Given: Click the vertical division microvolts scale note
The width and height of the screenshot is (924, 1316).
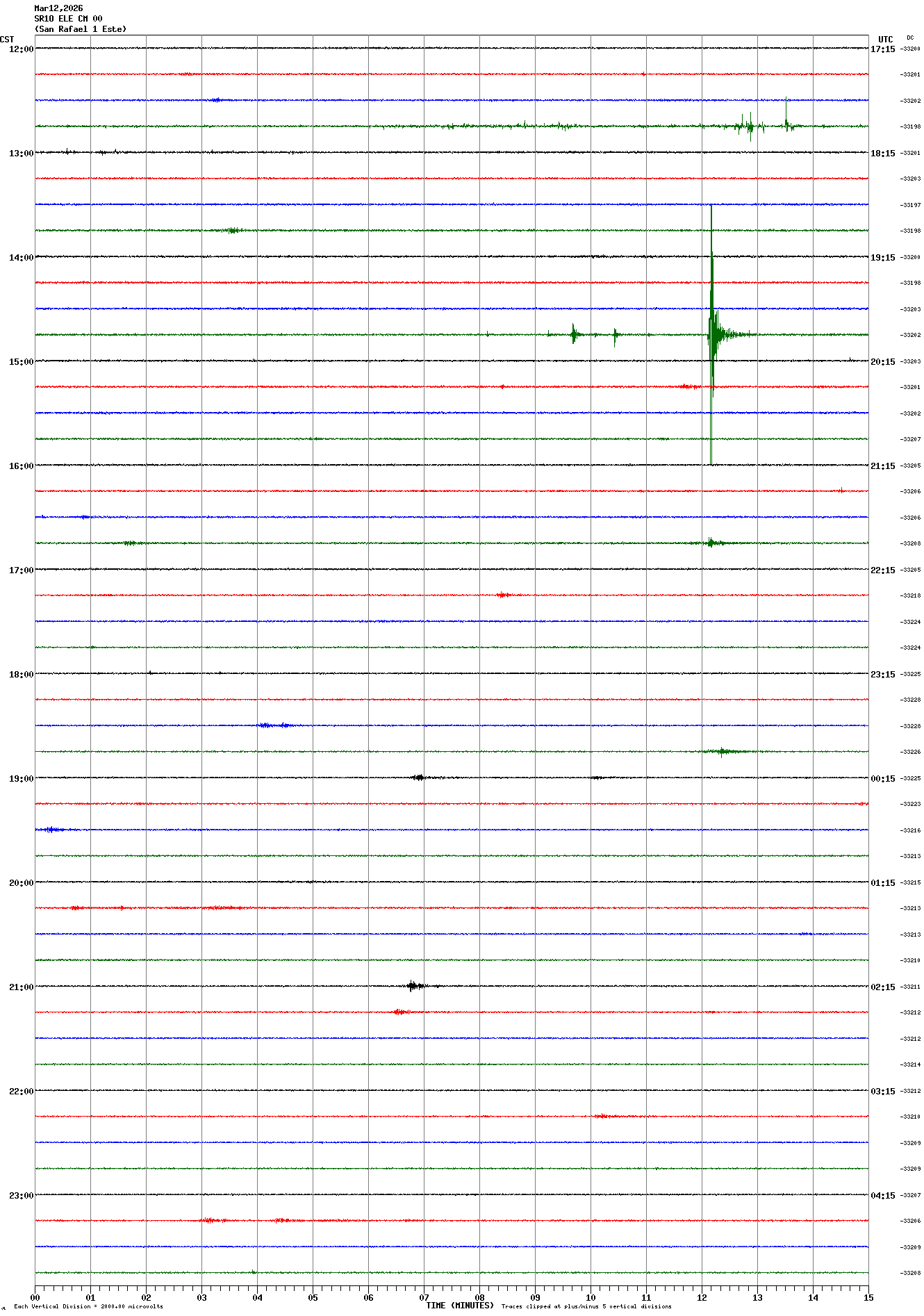Looking at the screenshot, I should (x=88, y=1306).
